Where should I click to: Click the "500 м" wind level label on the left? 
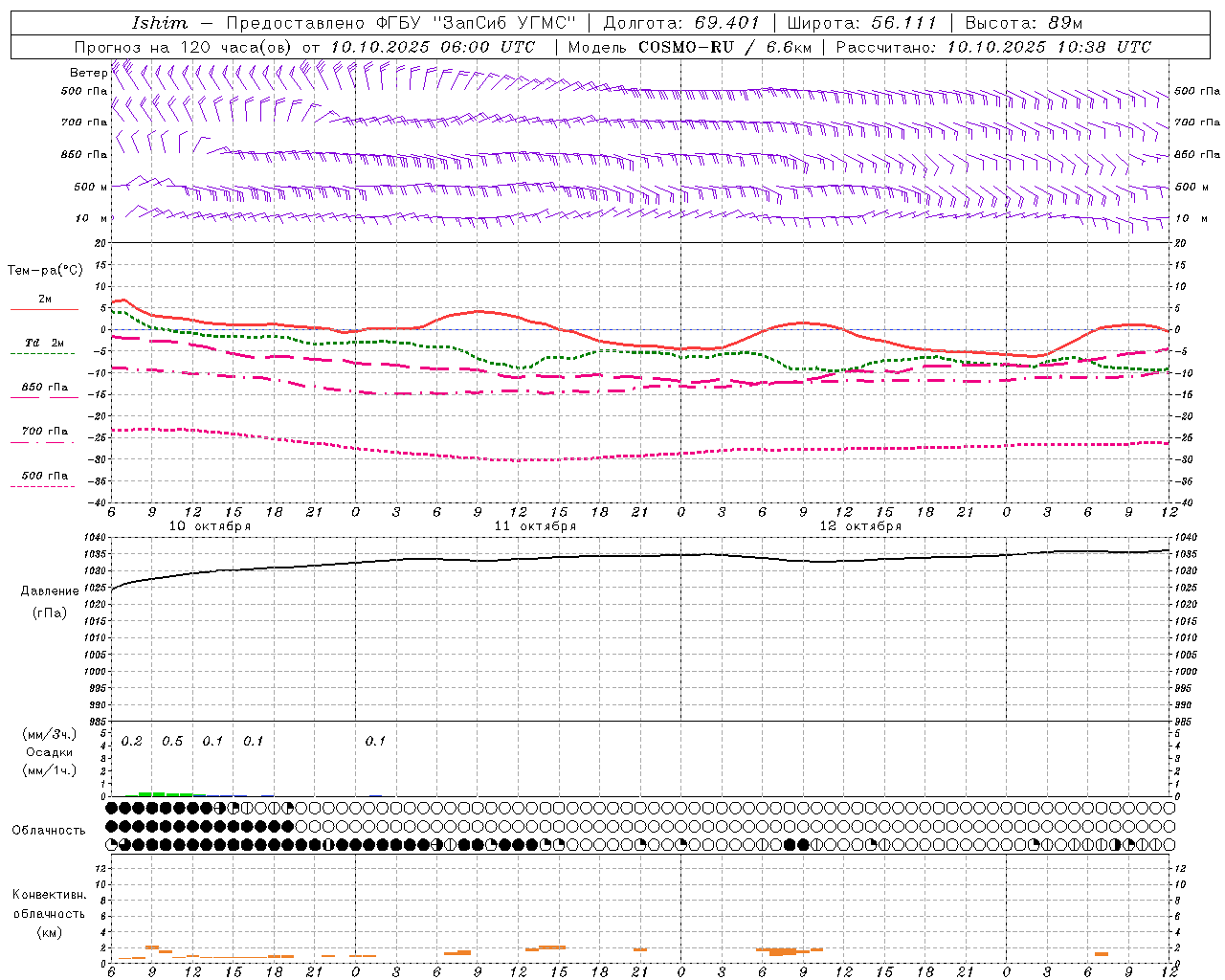pos(91,187)
